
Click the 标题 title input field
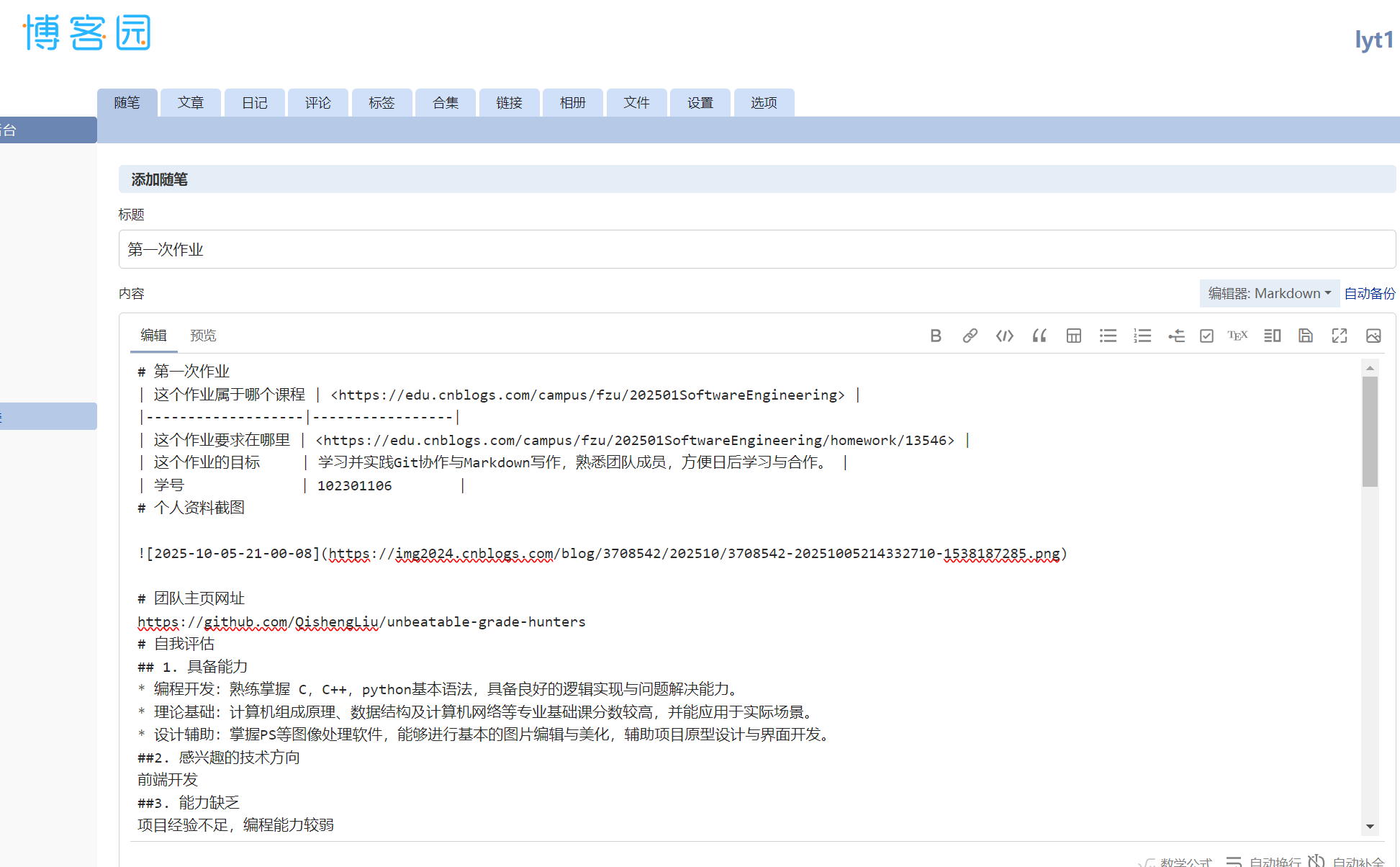(x=756, y=249)
